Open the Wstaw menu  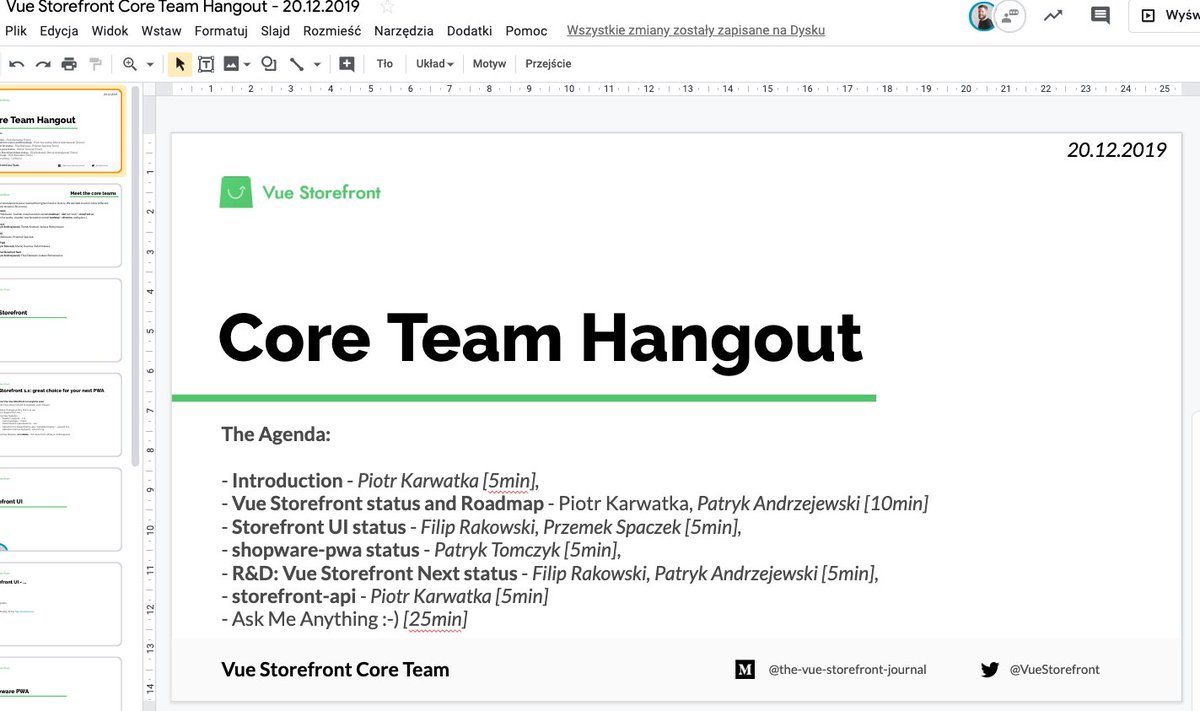[x=161, y=31]
